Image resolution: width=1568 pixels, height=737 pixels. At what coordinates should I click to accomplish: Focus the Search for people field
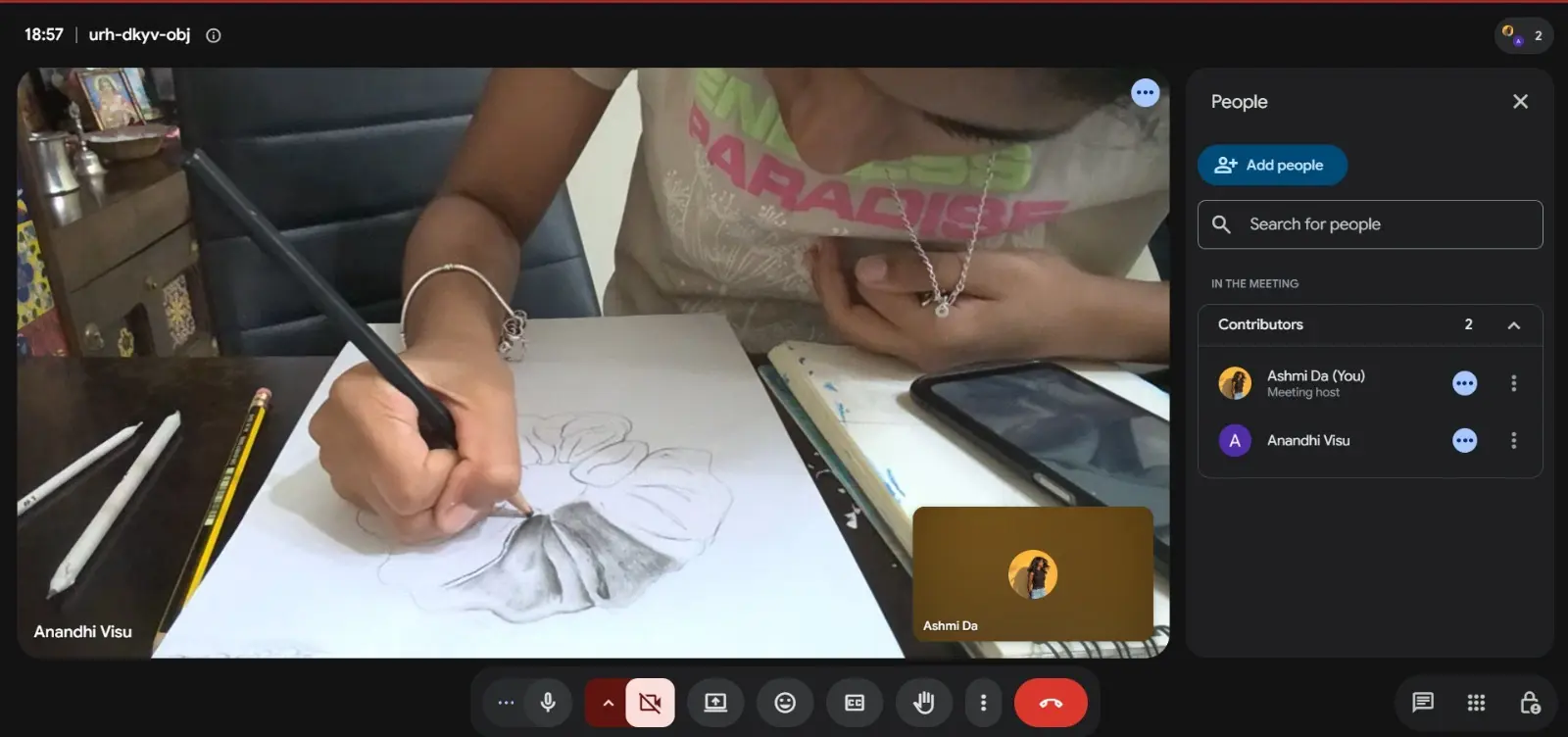pyautogui.click(x=1370, y=224)
